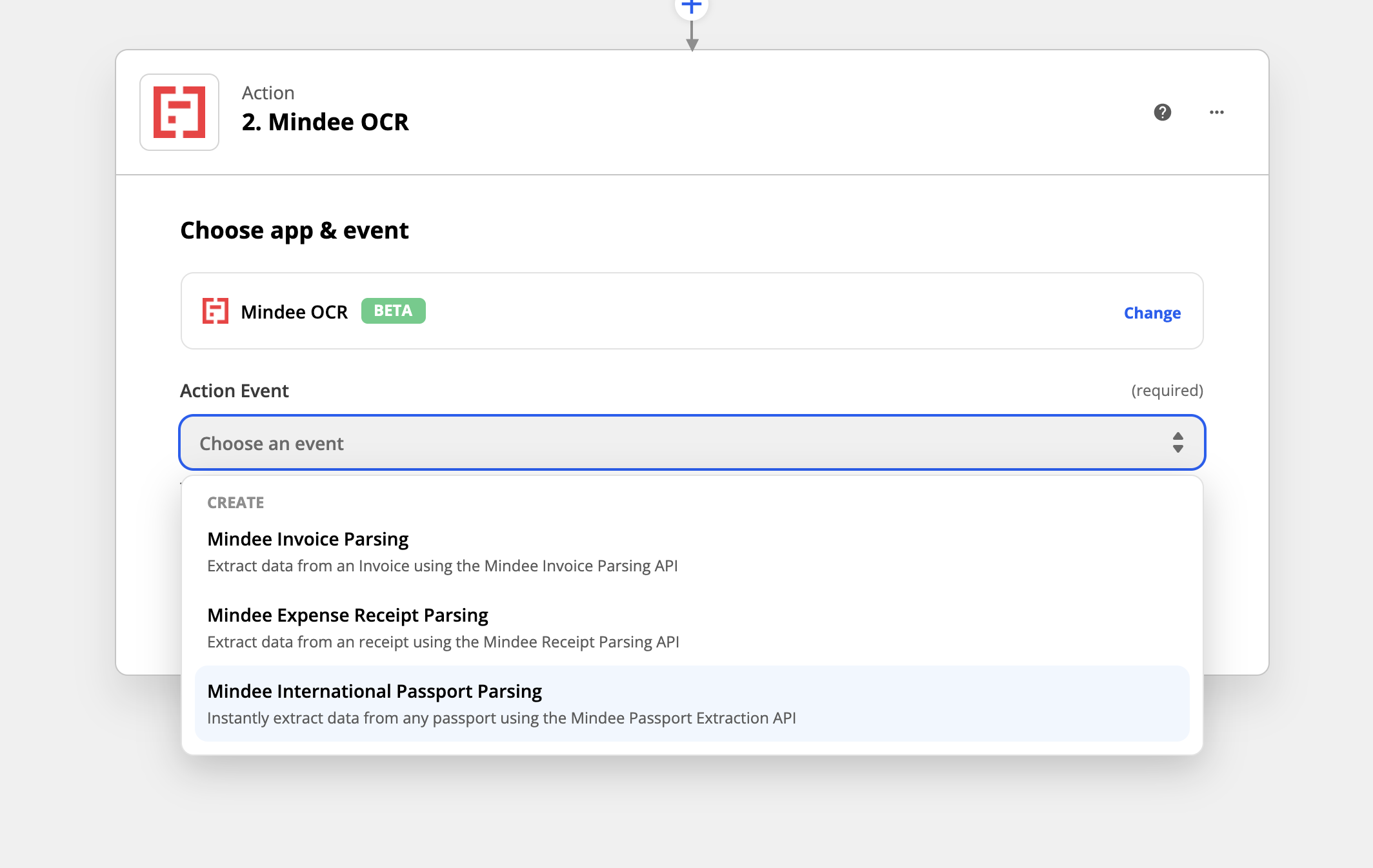Click the Change link for Mindee OCR
The image size is (1373, 868).
(x=1152, y=313)
